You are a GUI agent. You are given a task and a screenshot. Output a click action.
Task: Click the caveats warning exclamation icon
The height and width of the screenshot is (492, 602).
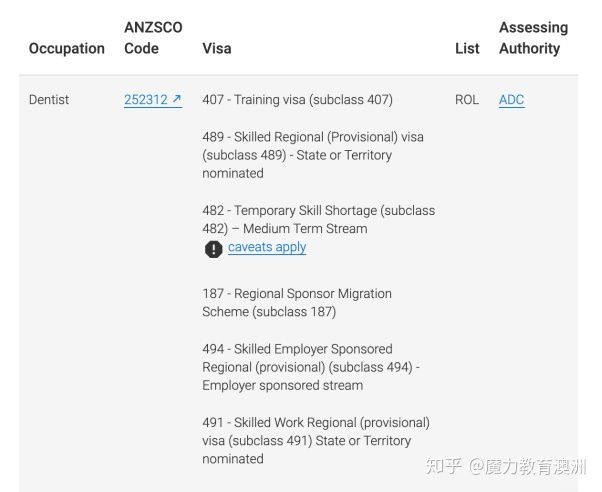point(213,248)
